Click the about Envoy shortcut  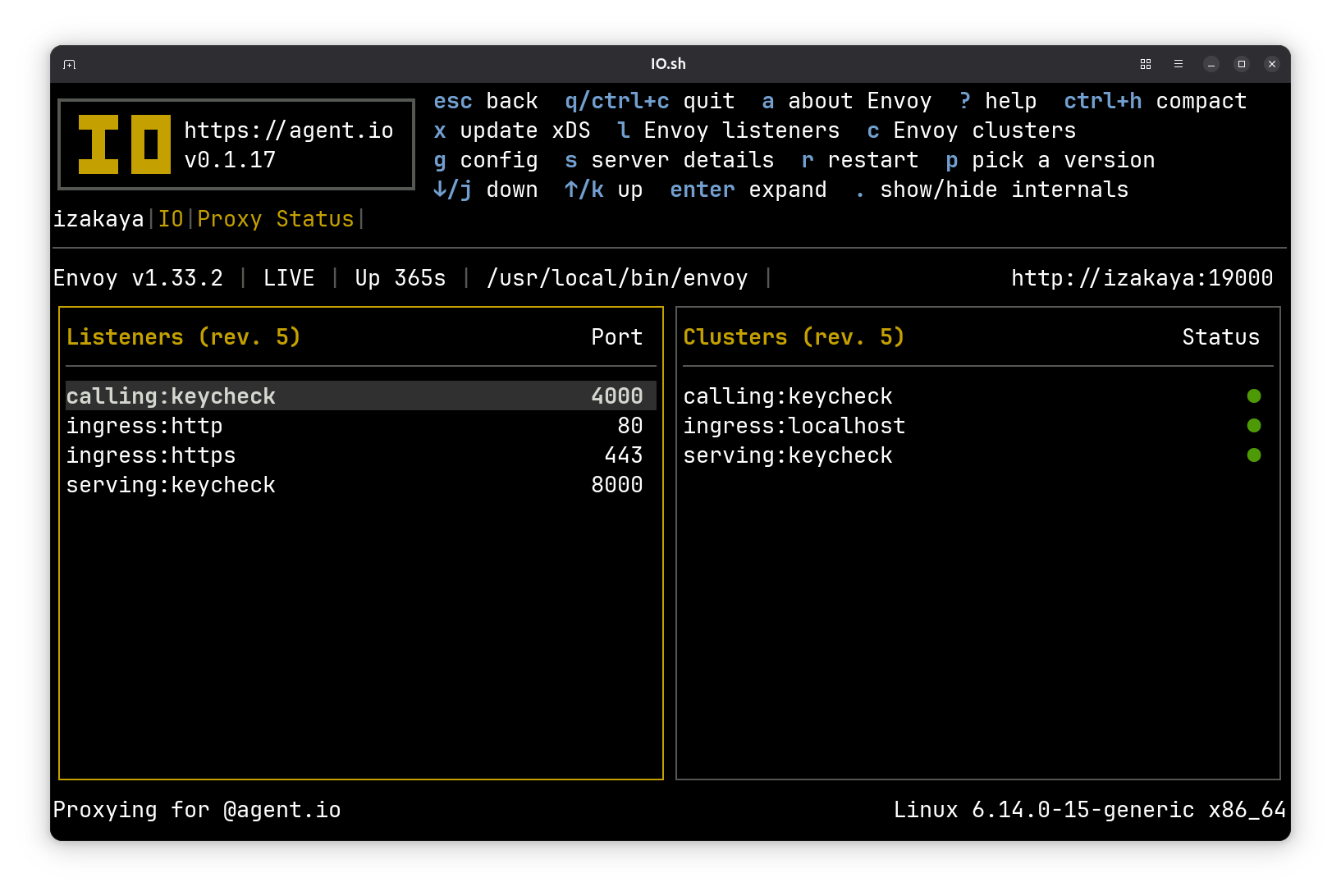tap(847, 101)
